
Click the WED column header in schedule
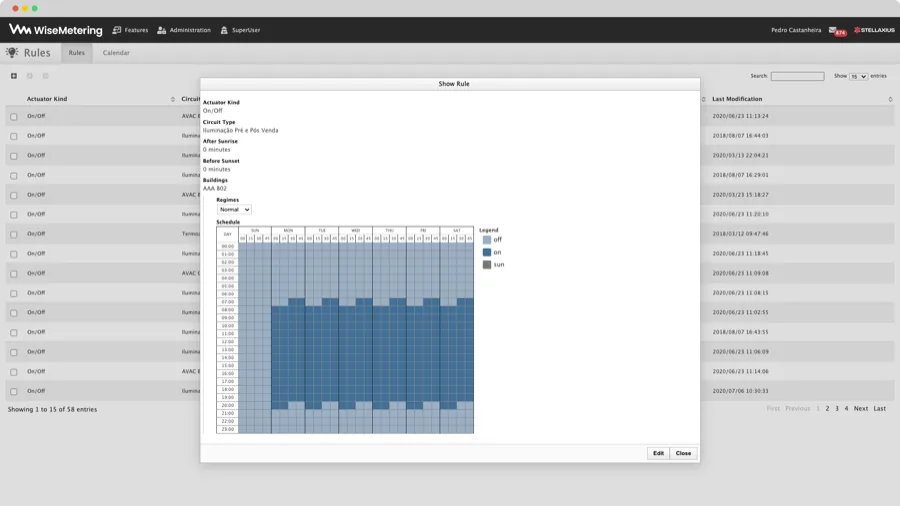point(356,230)
